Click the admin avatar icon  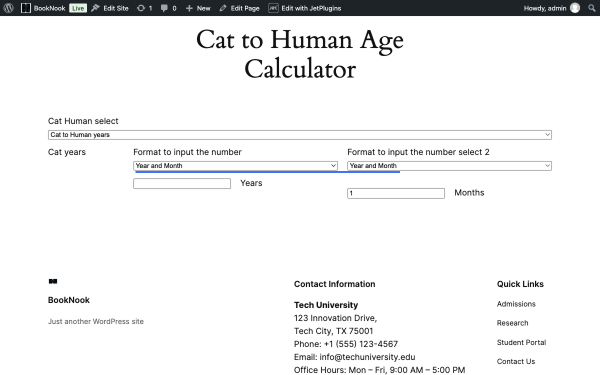tap(575, 8)
